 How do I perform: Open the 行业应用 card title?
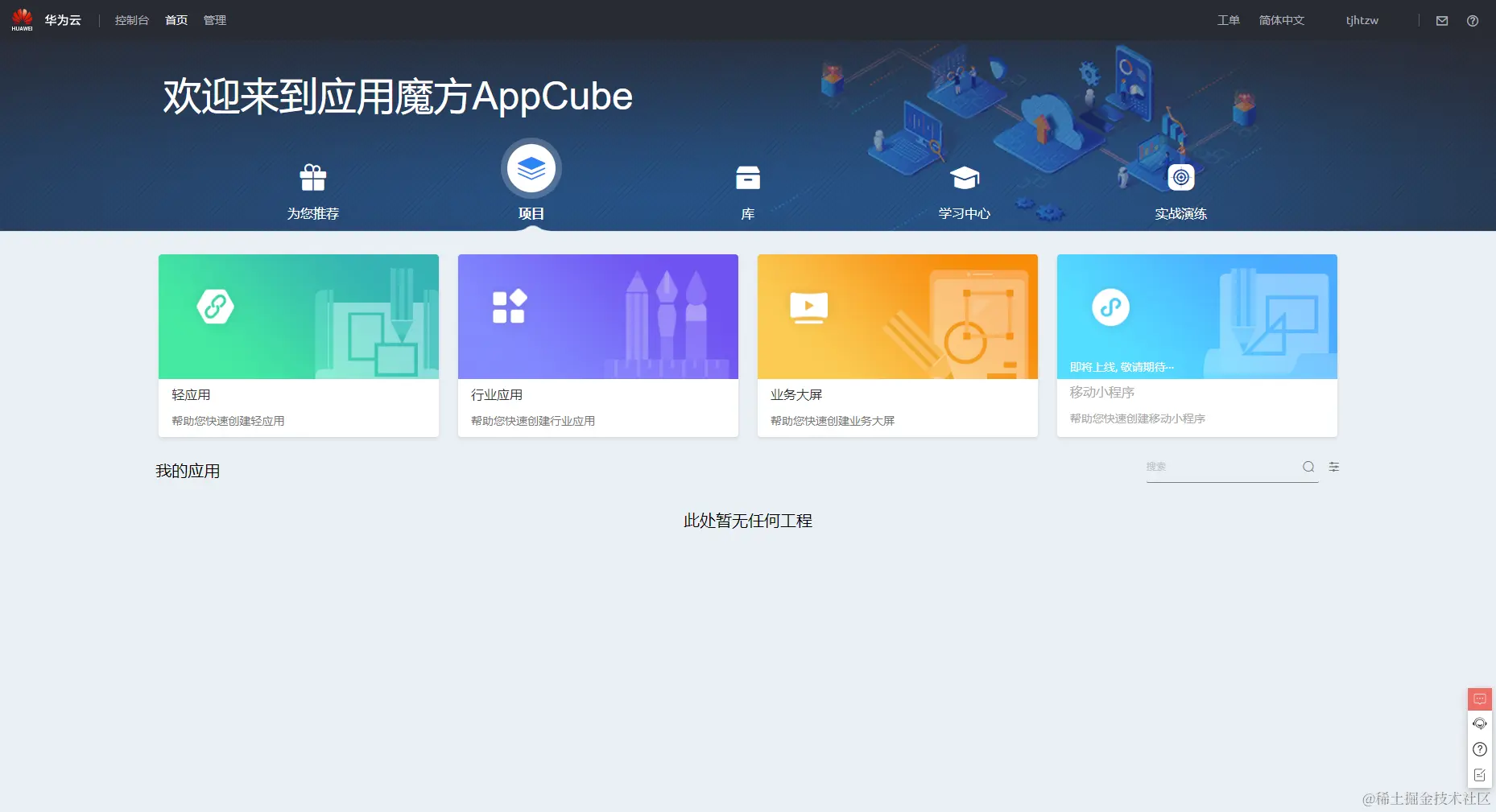[x=497, y=394]
